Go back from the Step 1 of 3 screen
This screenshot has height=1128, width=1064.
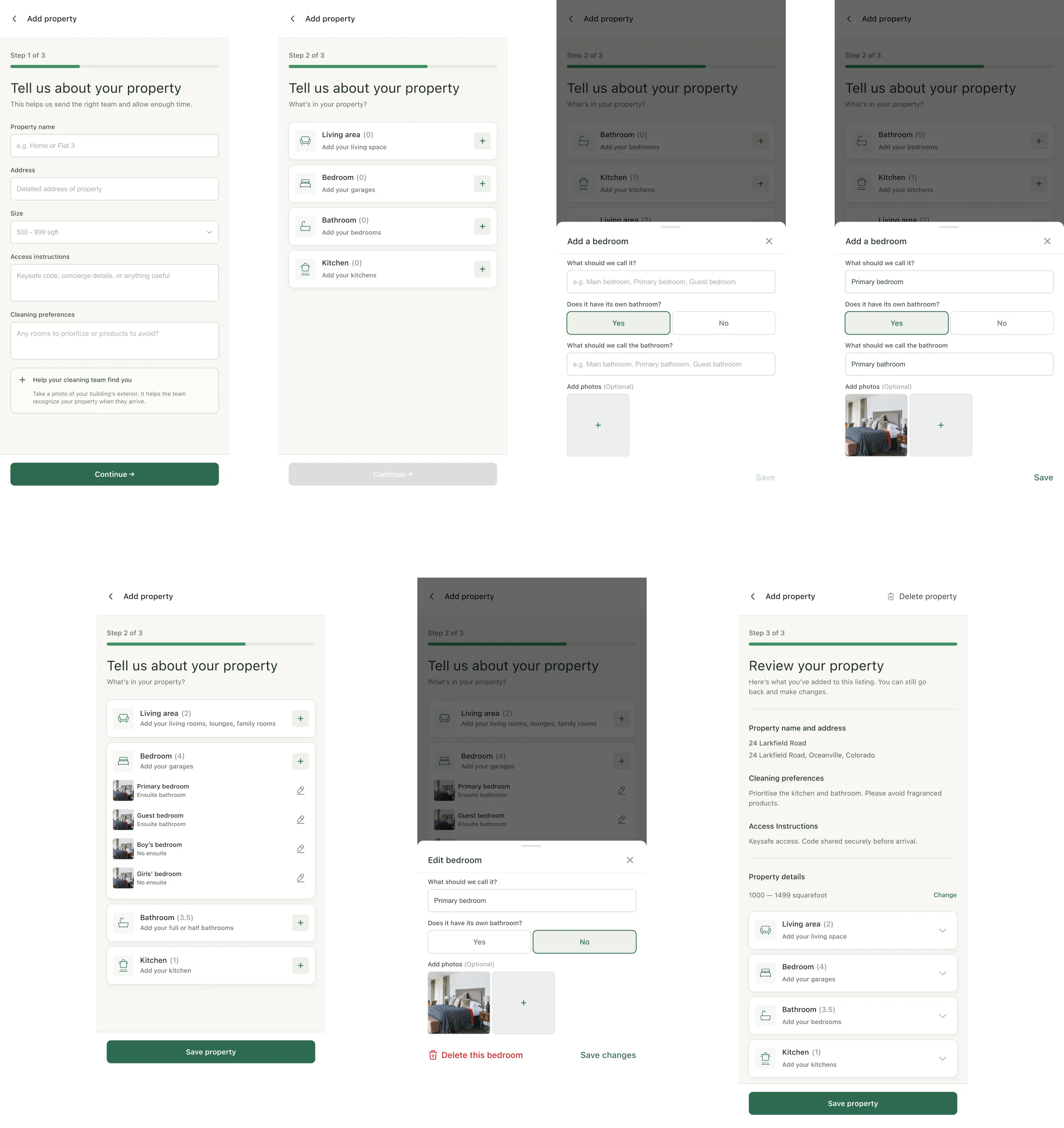tap(15, 19)
